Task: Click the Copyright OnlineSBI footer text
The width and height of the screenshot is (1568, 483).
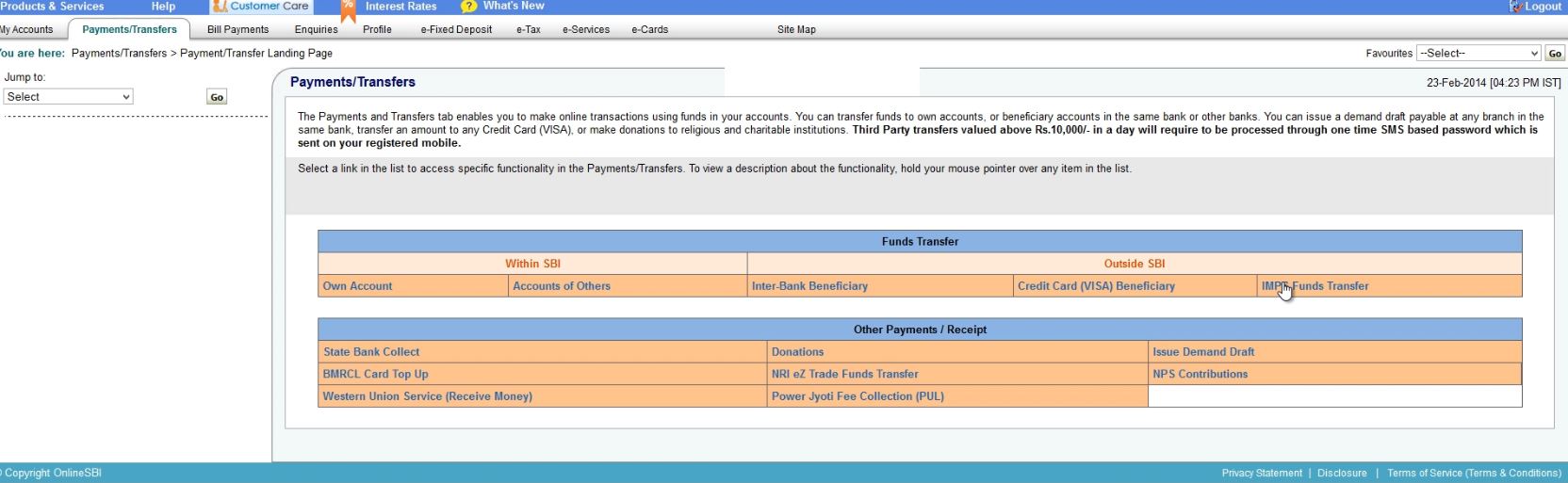Action: pos(52,474)
